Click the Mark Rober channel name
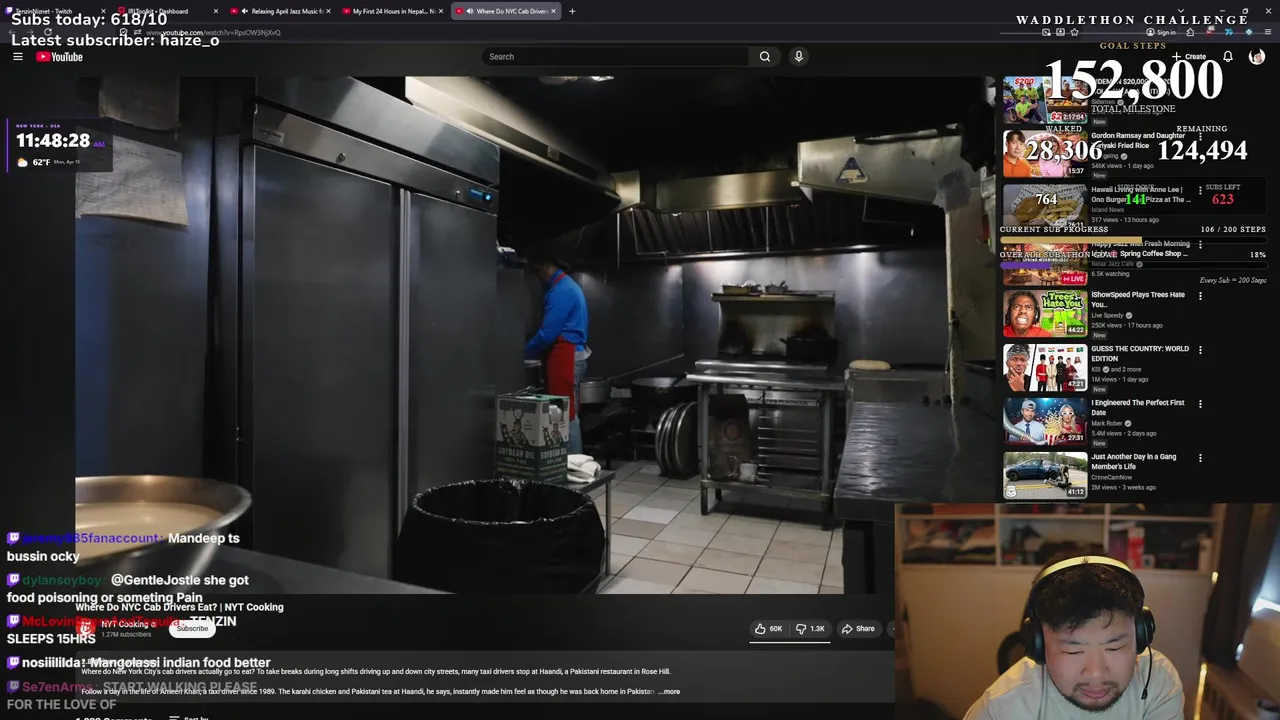 tap(1109, 423)
